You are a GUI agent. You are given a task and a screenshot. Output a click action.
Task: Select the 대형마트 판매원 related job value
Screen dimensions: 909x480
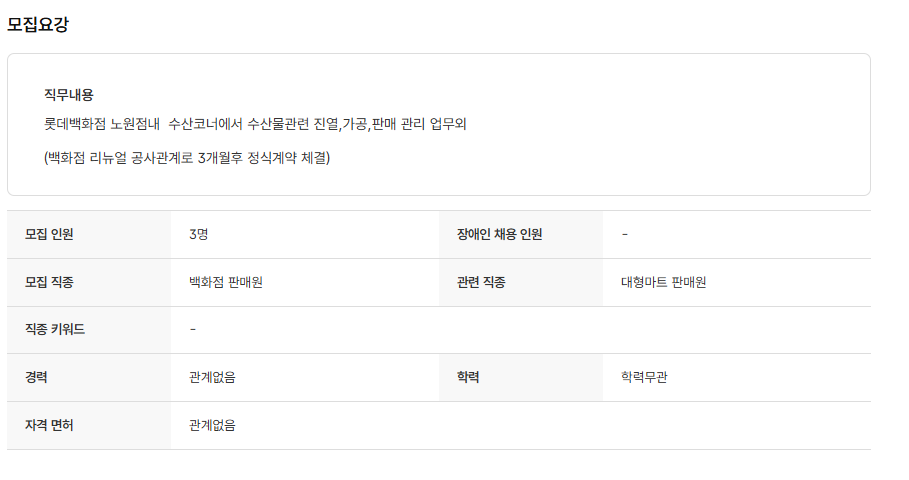pos(663,282)
